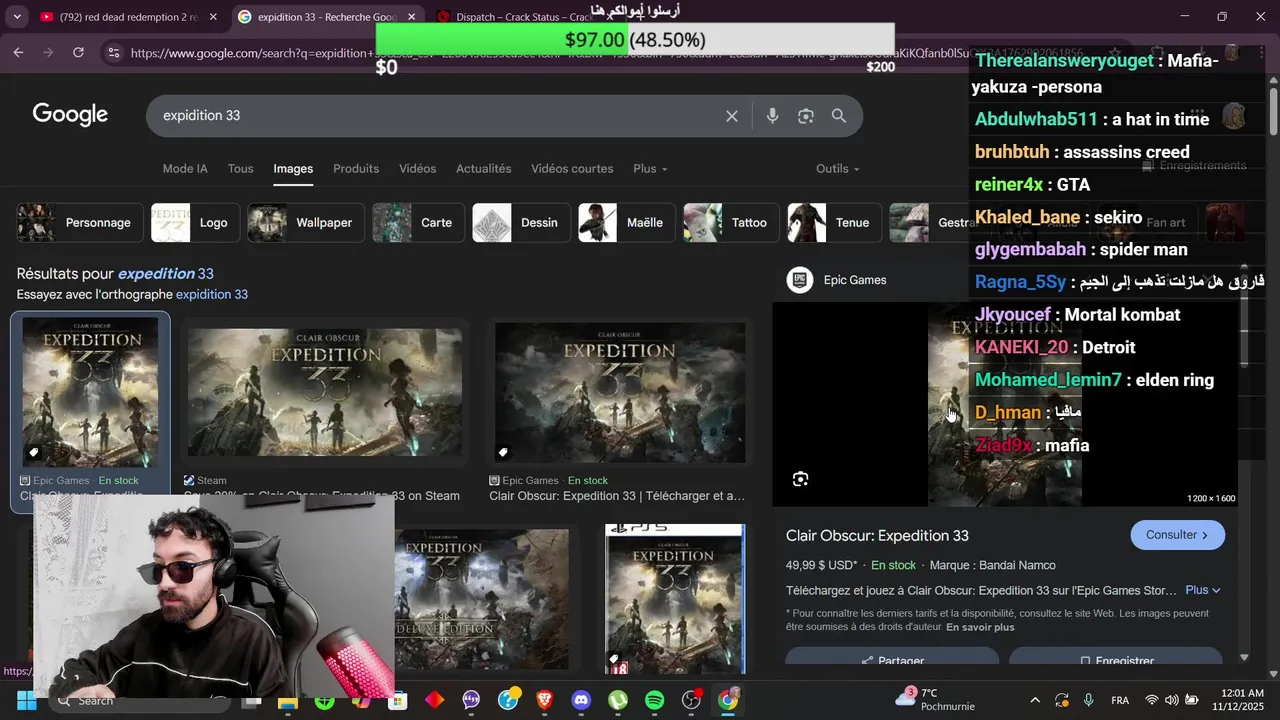1280x720 pixels.
Task: Open Wi-Fi network settings in tray
Action: tap(1152, 700)
